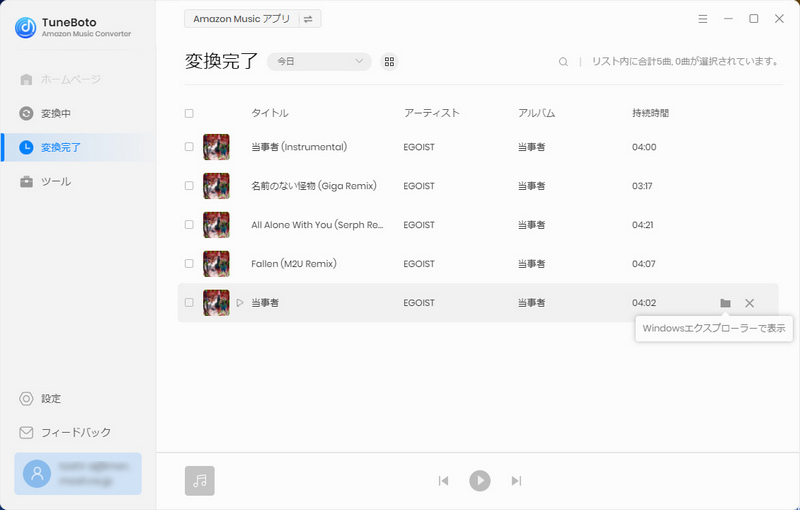
Task: Click the ツール briefcase icon
Action: coord(26,182)
